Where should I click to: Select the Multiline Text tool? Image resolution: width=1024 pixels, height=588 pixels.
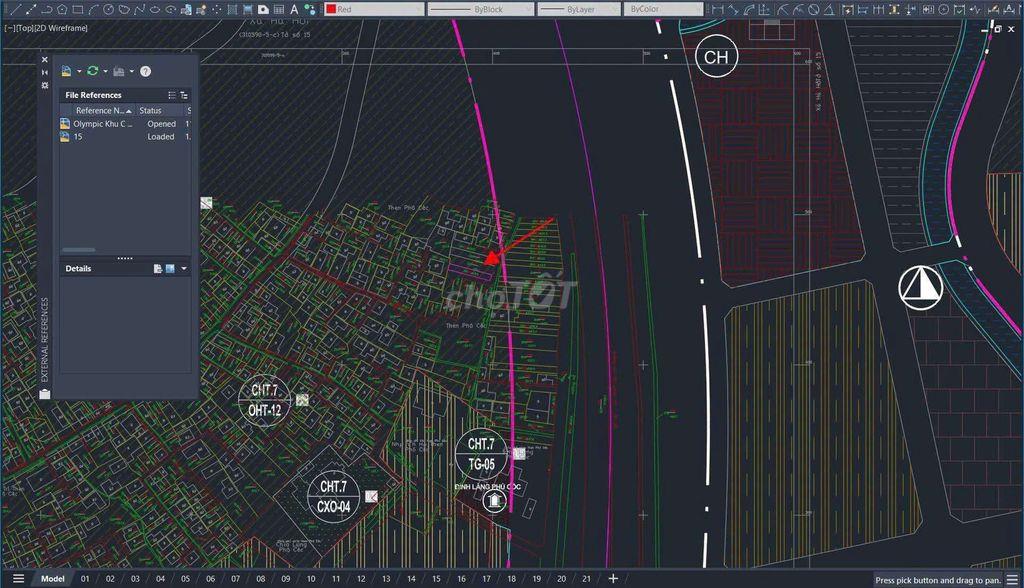click(x=294, y=9)
